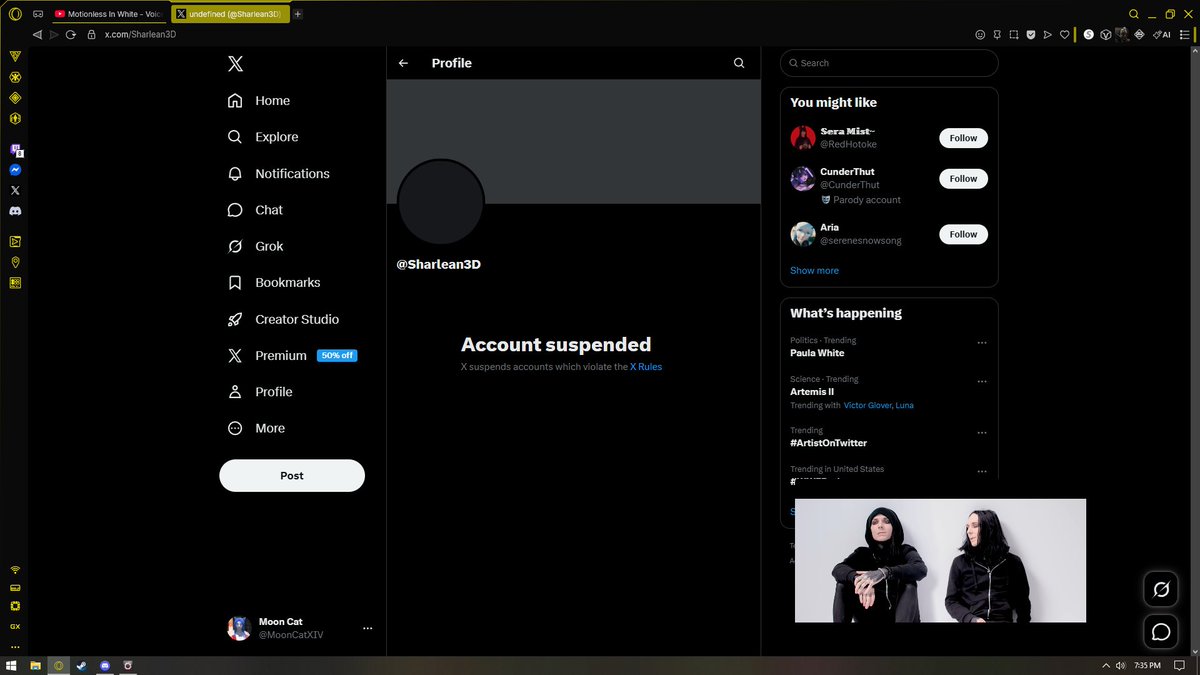Image resolution: width=1200 pixels, height=675 pixels.
Task: Click the padlock site info icon
Action: [91, 34]
